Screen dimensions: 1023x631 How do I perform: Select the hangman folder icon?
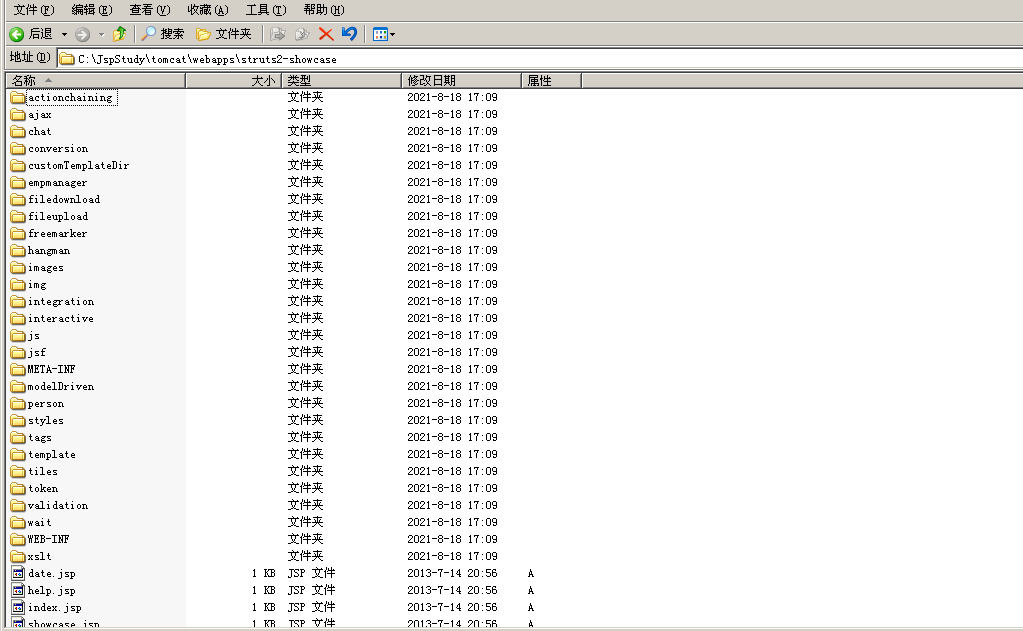[x=18, y=251]
